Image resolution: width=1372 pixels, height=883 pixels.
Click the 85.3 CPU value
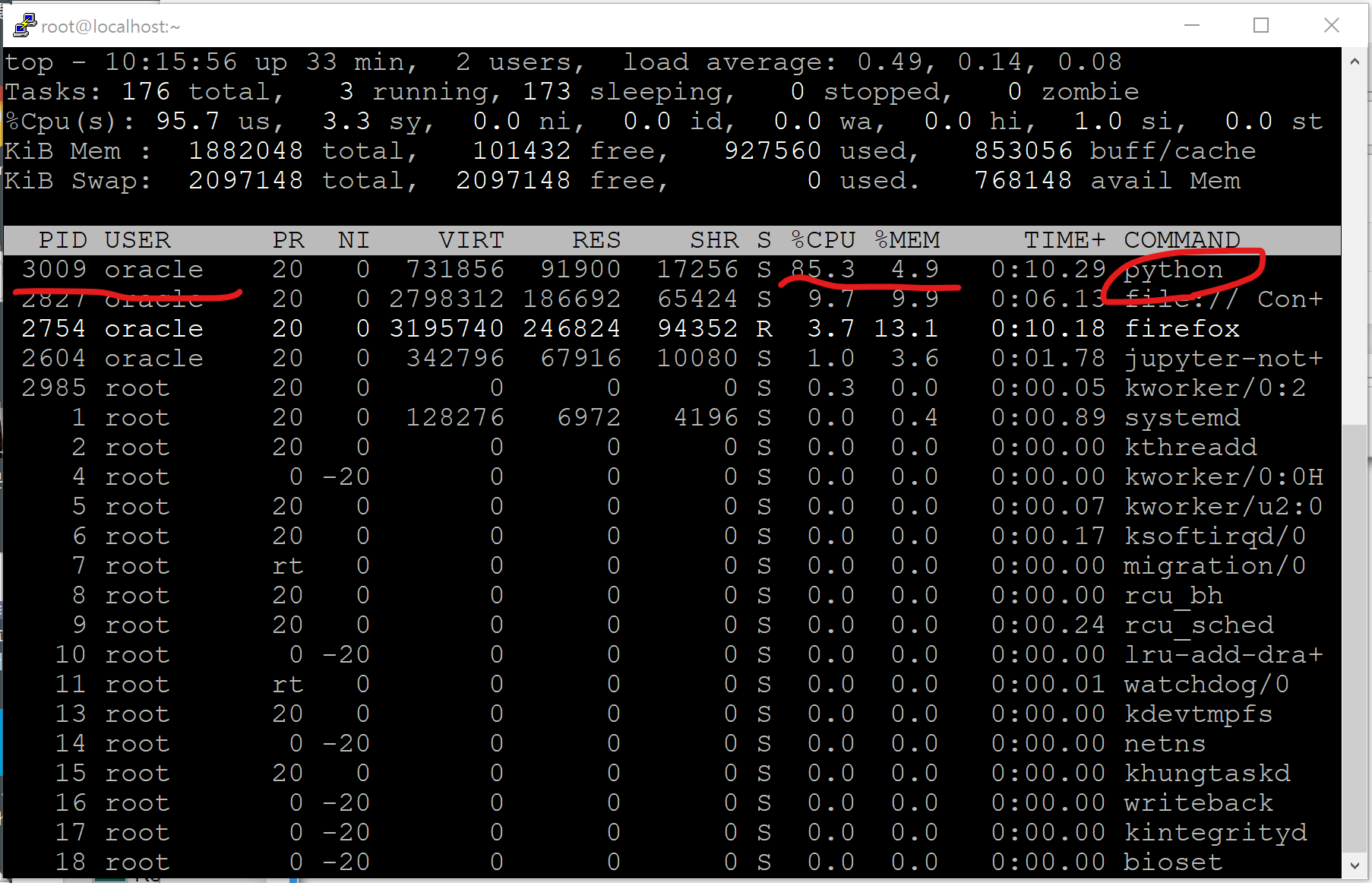click(823, 269)
